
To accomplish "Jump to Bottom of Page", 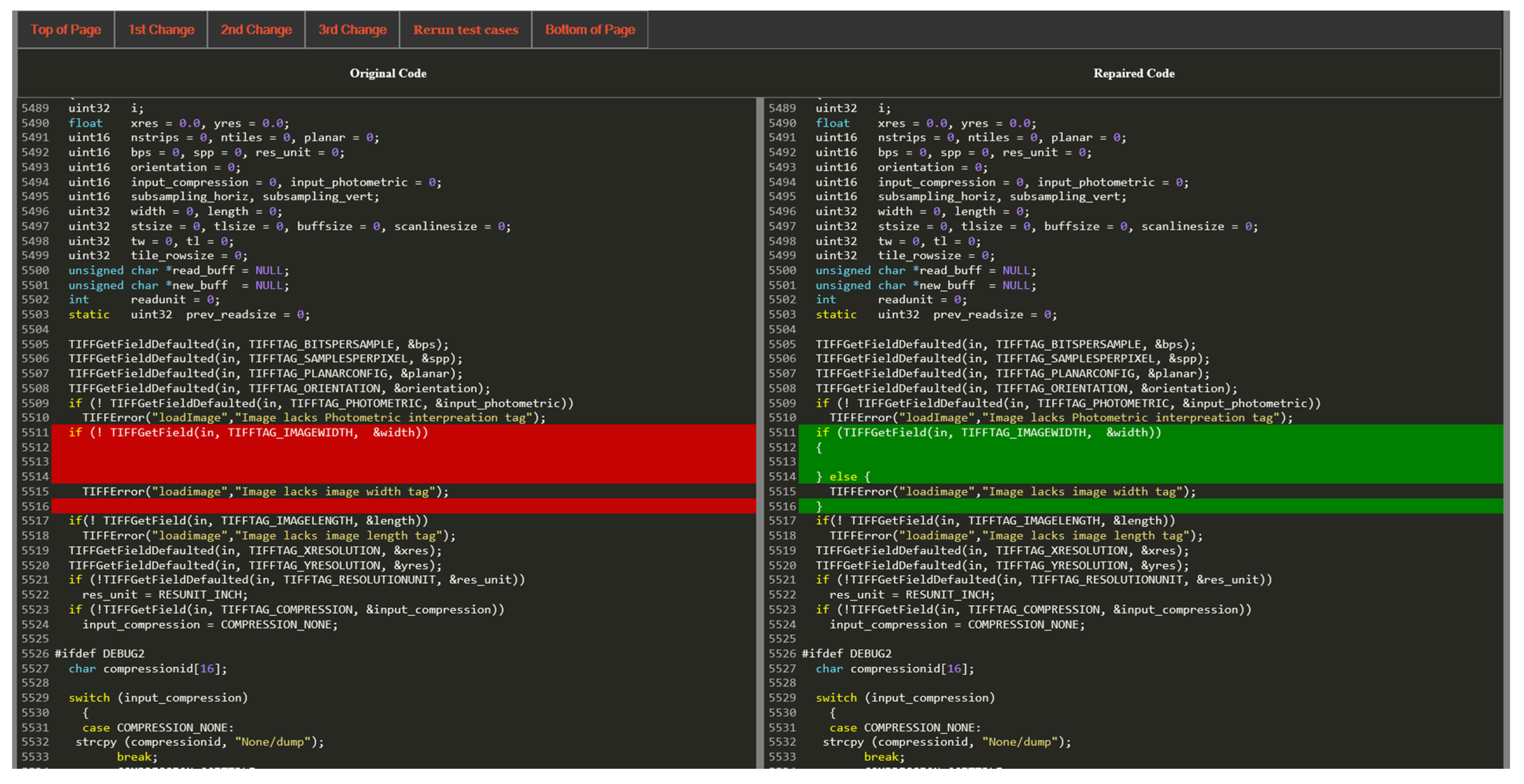I will coord(590,29).
